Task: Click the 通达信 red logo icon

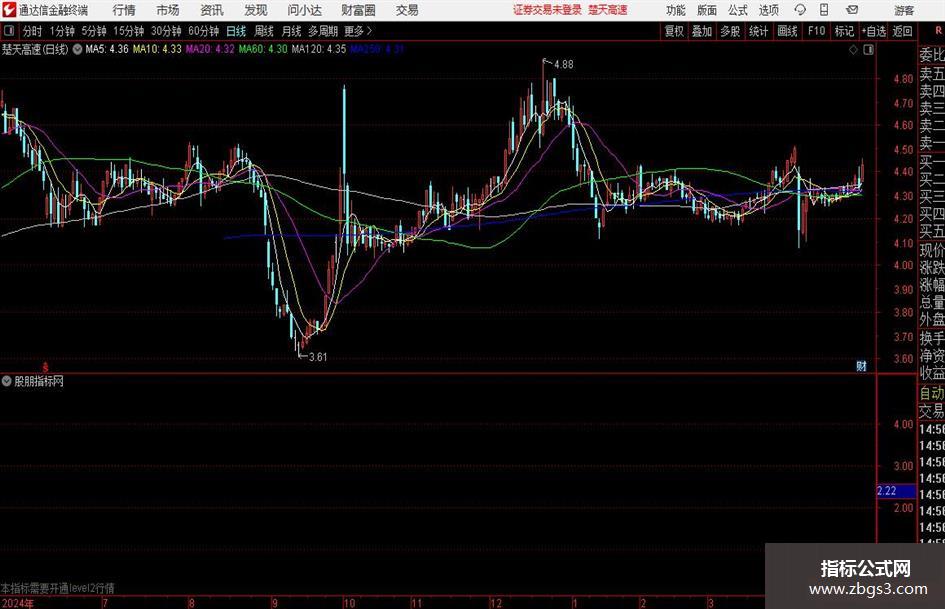Action: (9, 10)
